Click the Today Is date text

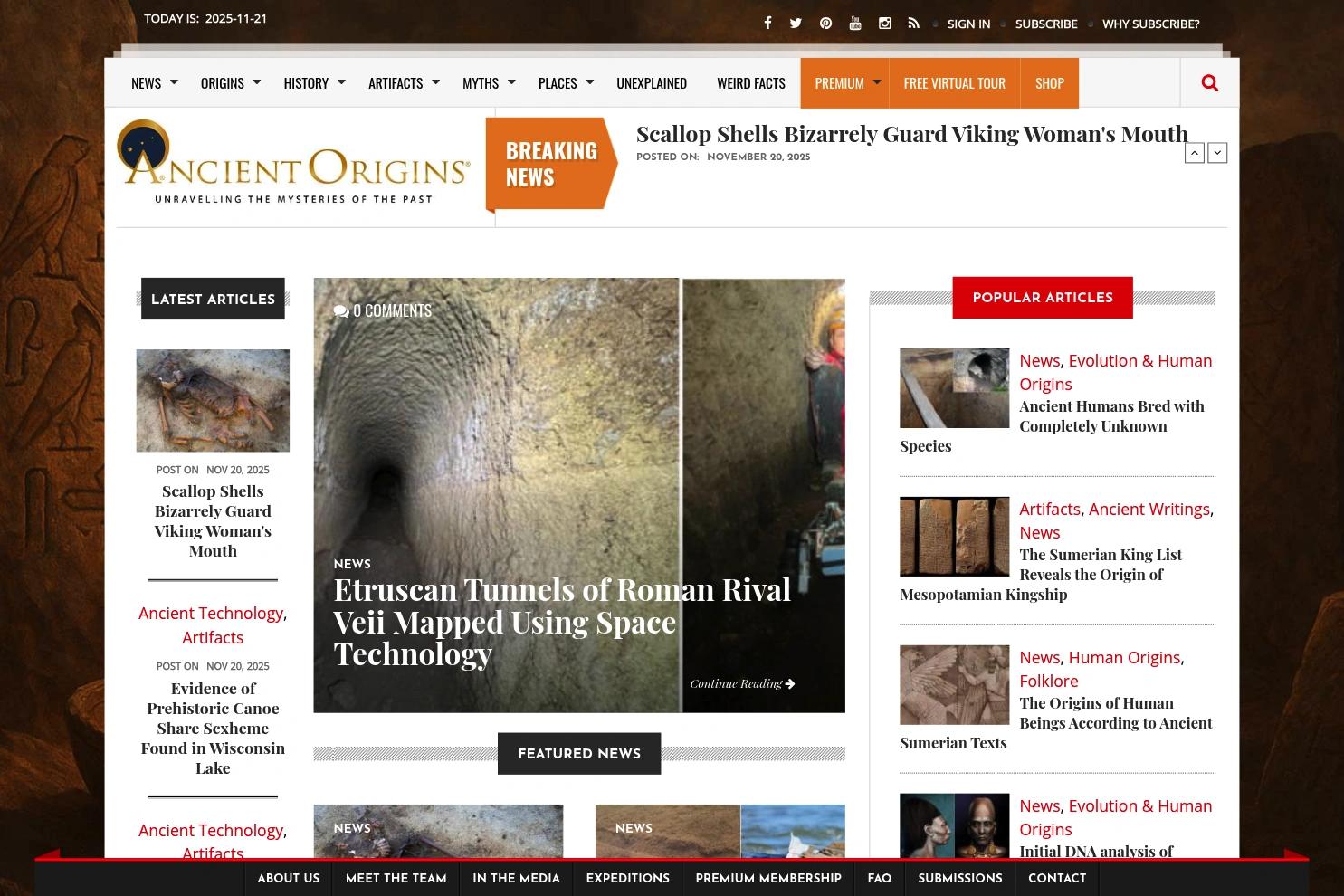[205, 18]
